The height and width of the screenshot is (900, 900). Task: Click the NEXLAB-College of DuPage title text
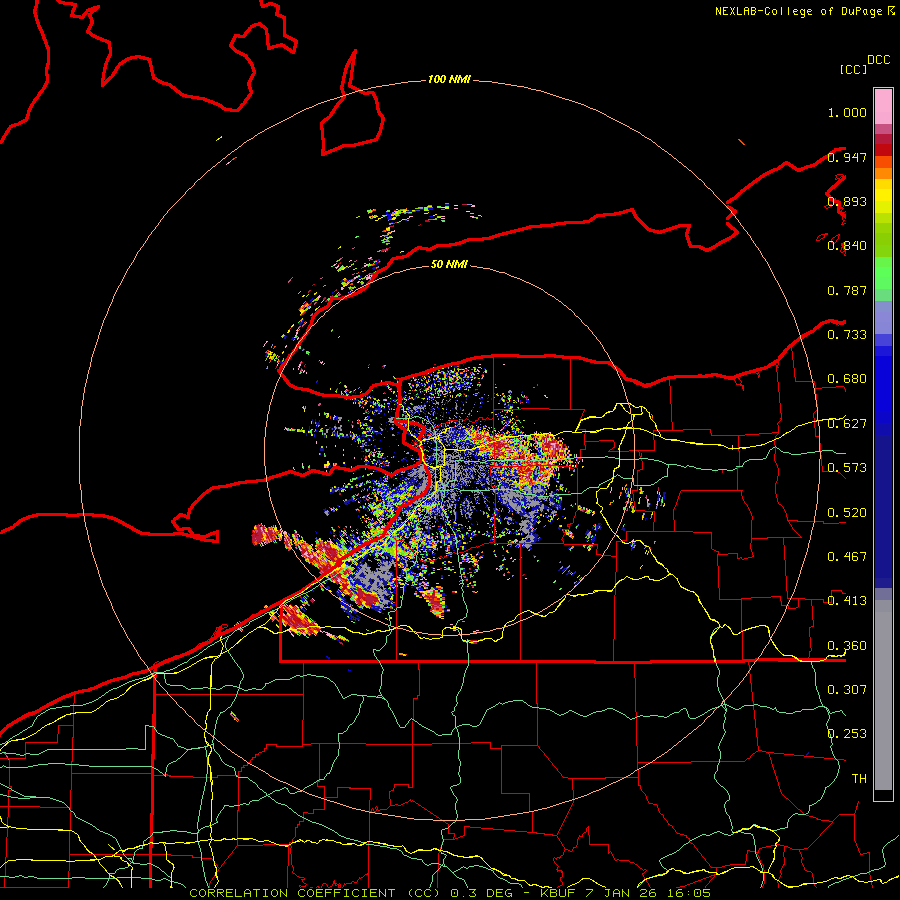point(804,11)
